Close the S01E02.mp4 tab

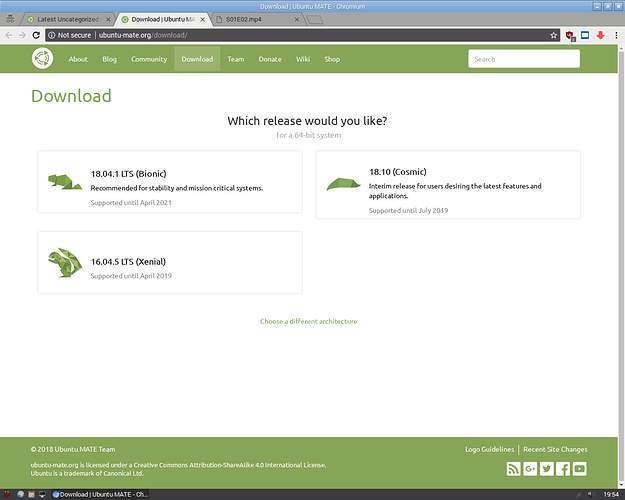(x=297, y=19)
